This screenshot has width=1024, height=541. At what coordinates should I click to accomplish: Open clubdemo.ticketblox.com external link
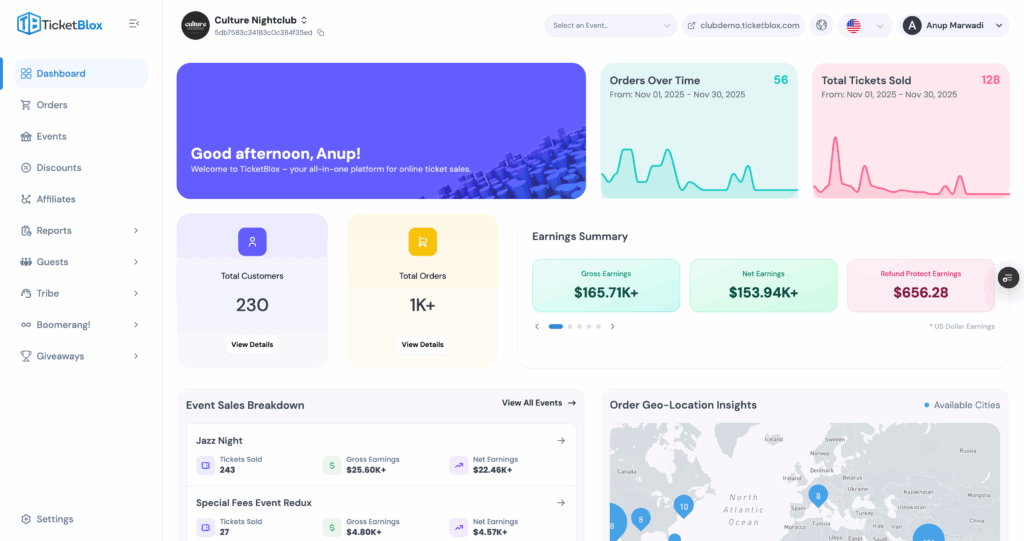(x=743, y=25)
